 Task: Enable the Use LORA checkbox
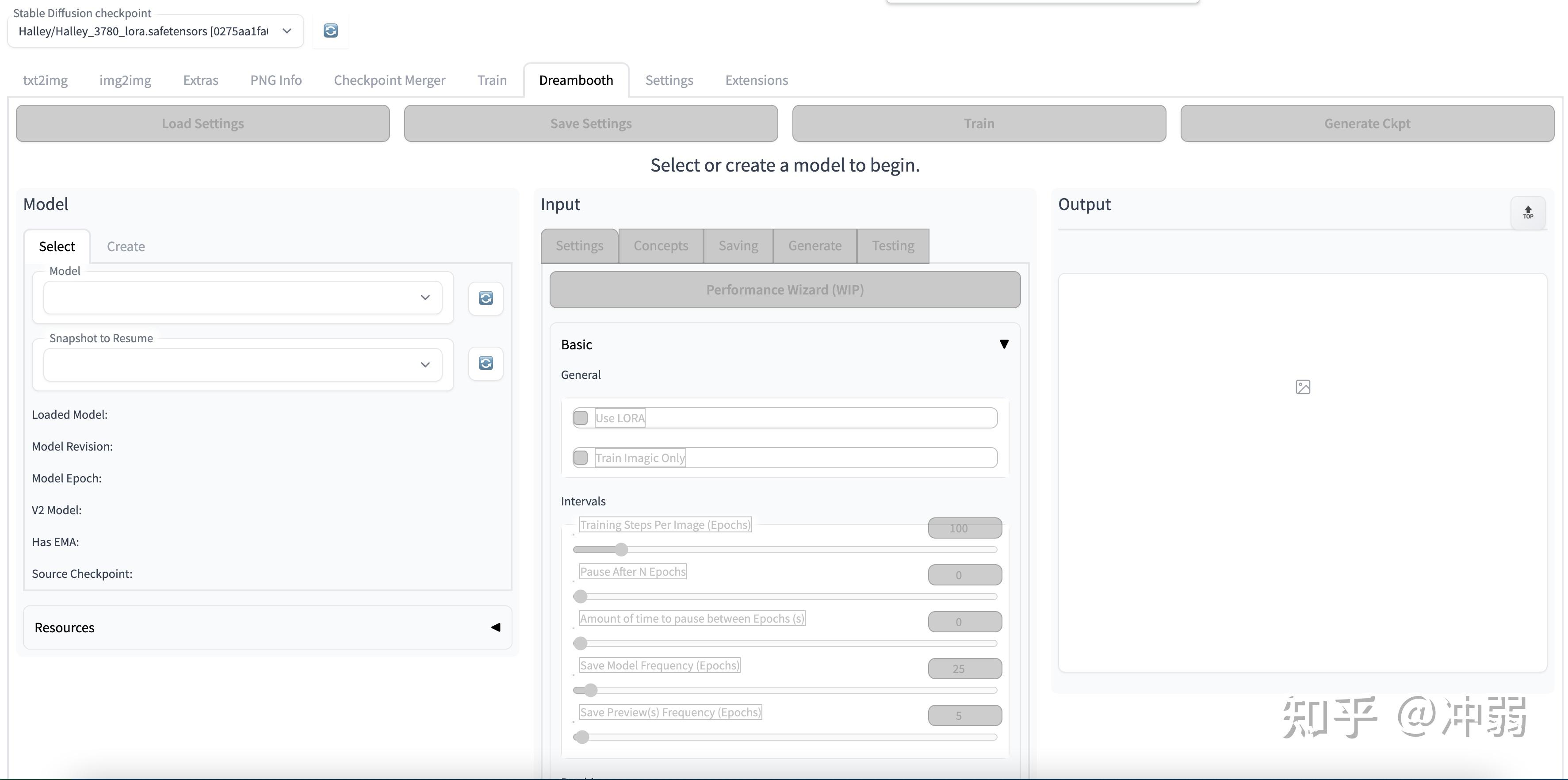pos(581,418)
